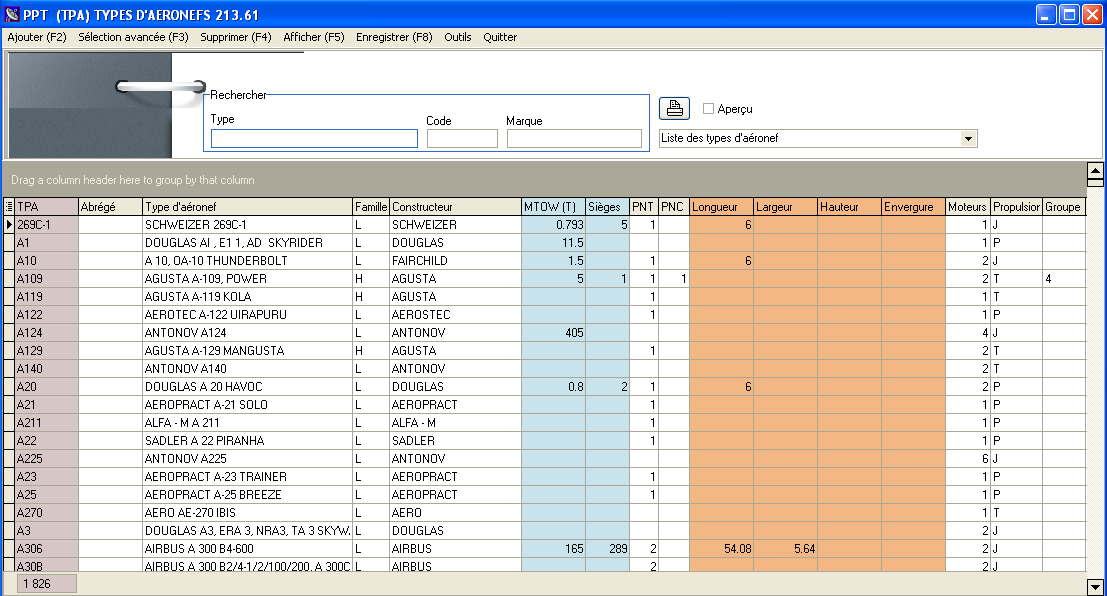This screenshot has width=1107, height=596.
Task: Click the Longueur column header
Action: click(x=721, y=207)
